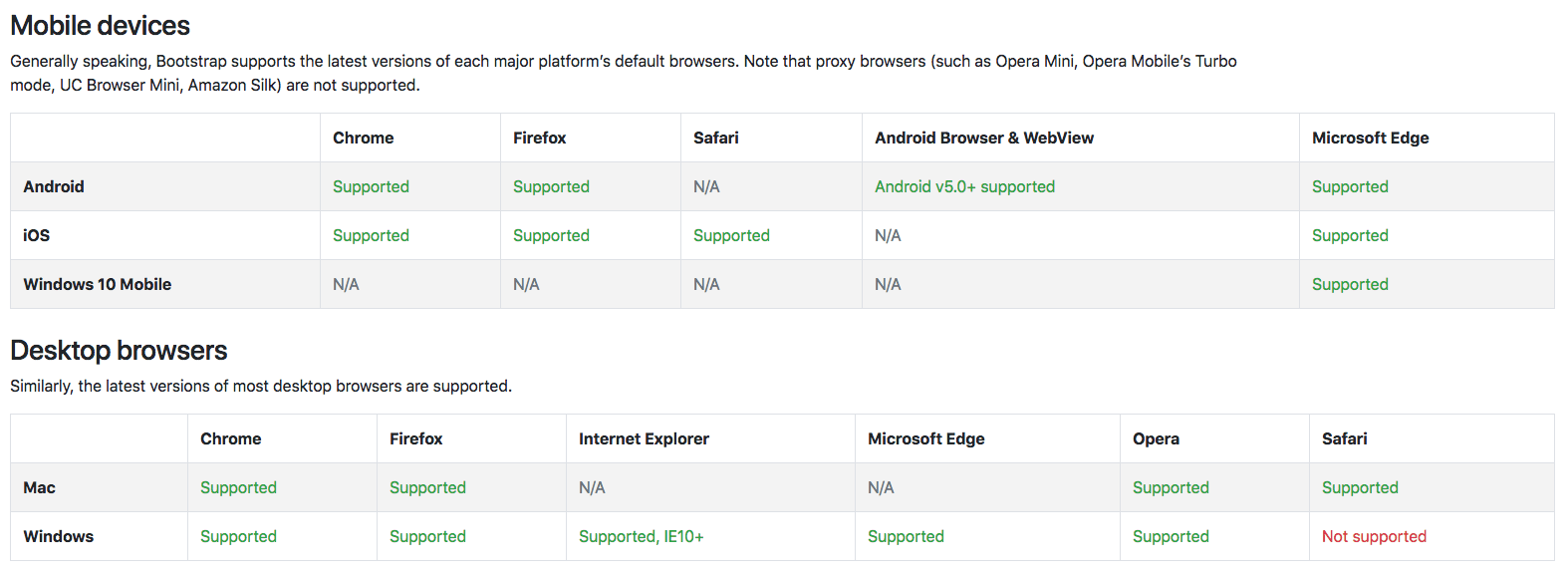Click the Firefox header in mobile table

pyautogui.click(x=539, y=138)
